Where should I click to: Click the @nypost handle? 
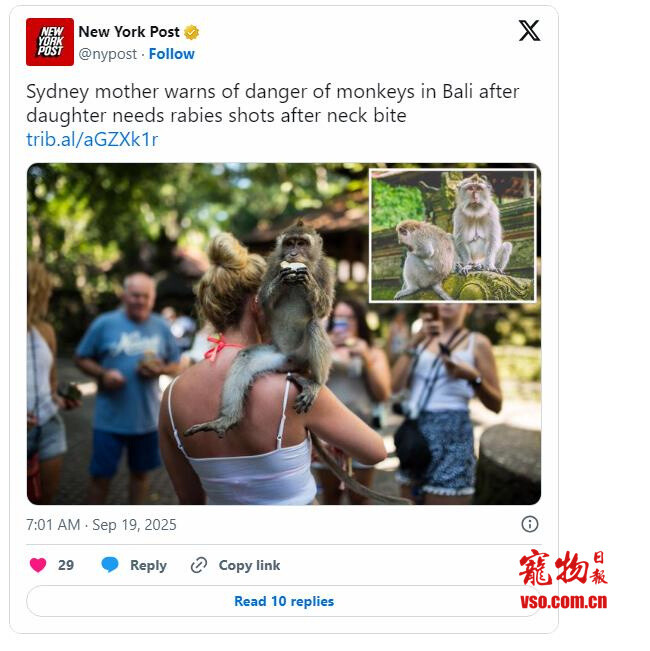point(108,54)
